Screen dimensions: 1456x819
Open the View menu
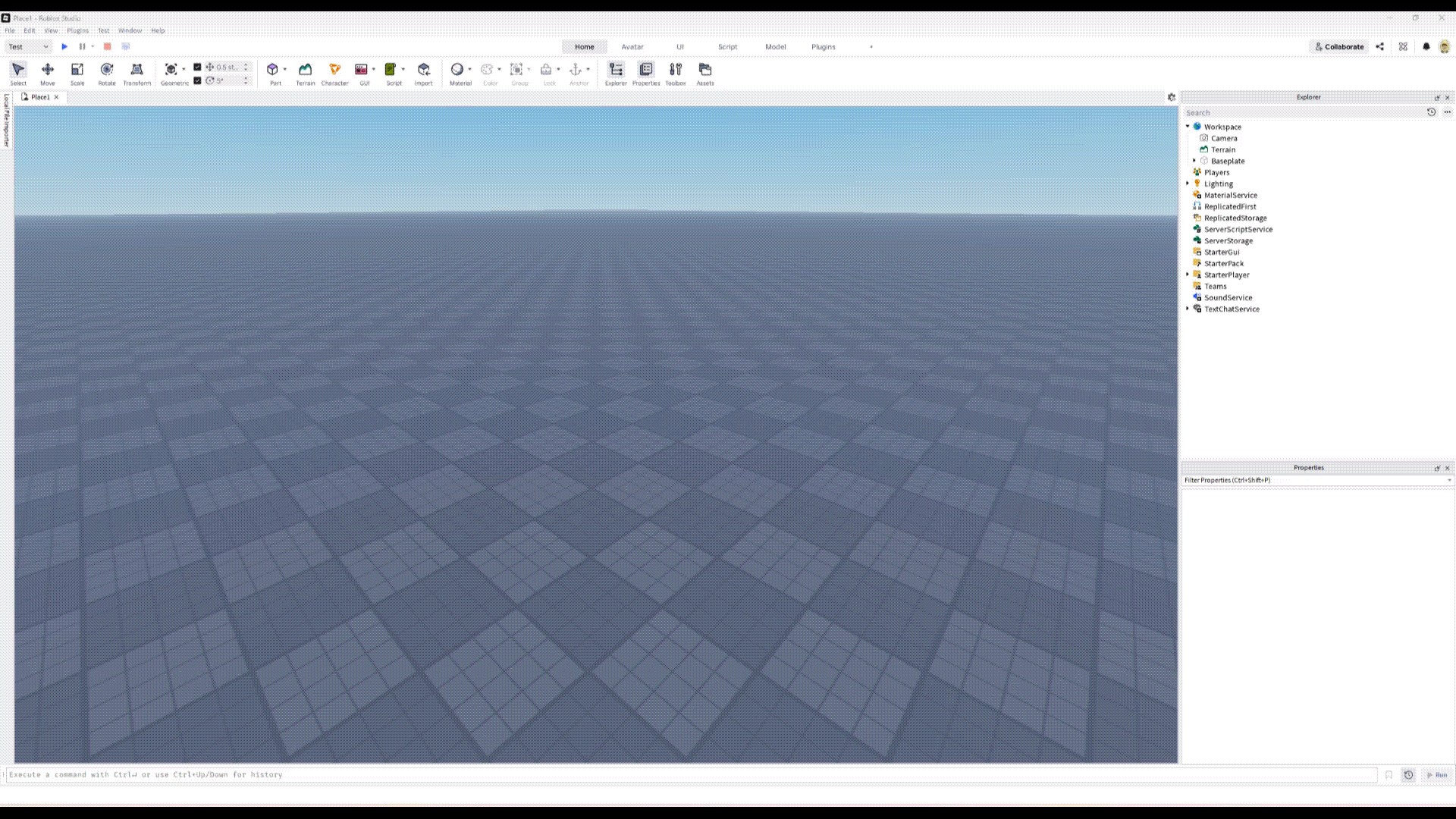(51, 31)
